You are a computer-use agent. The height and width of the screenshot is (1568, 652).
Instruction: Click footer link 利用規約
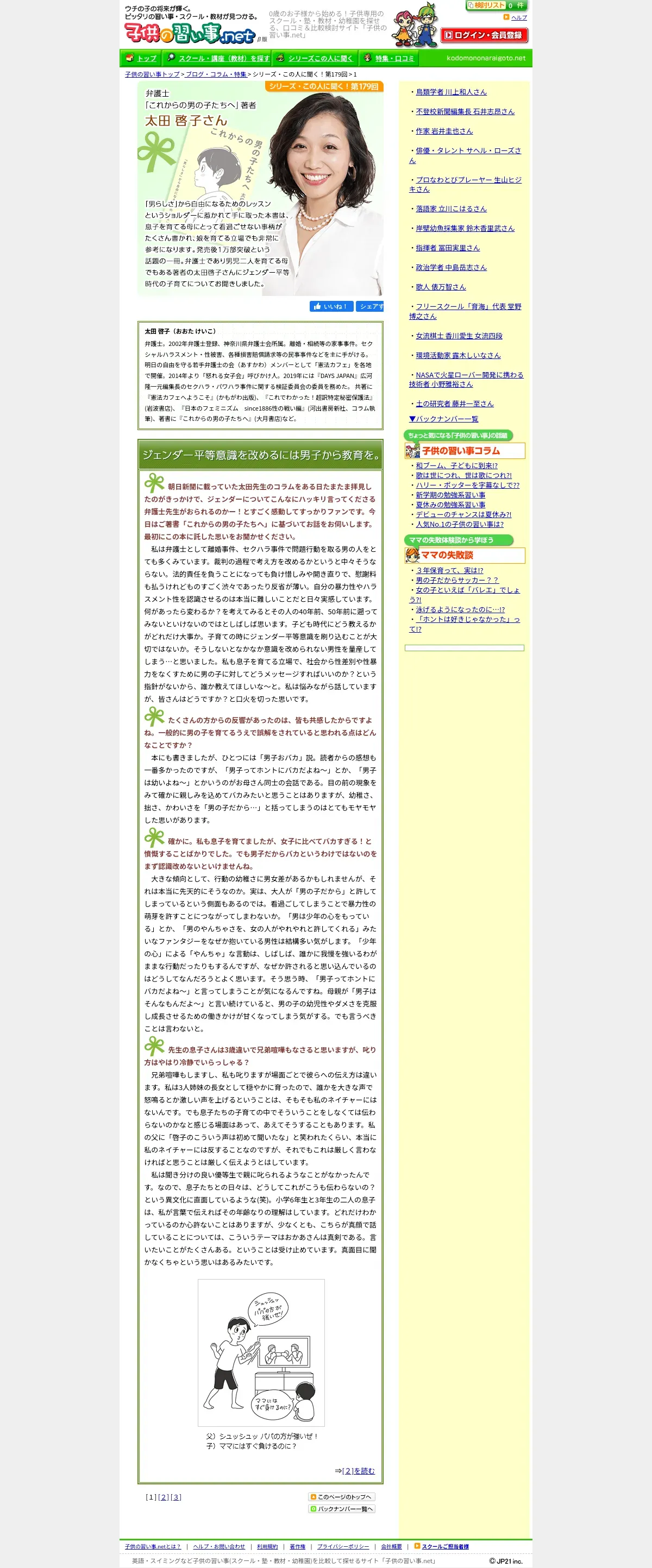point(267,1546)
